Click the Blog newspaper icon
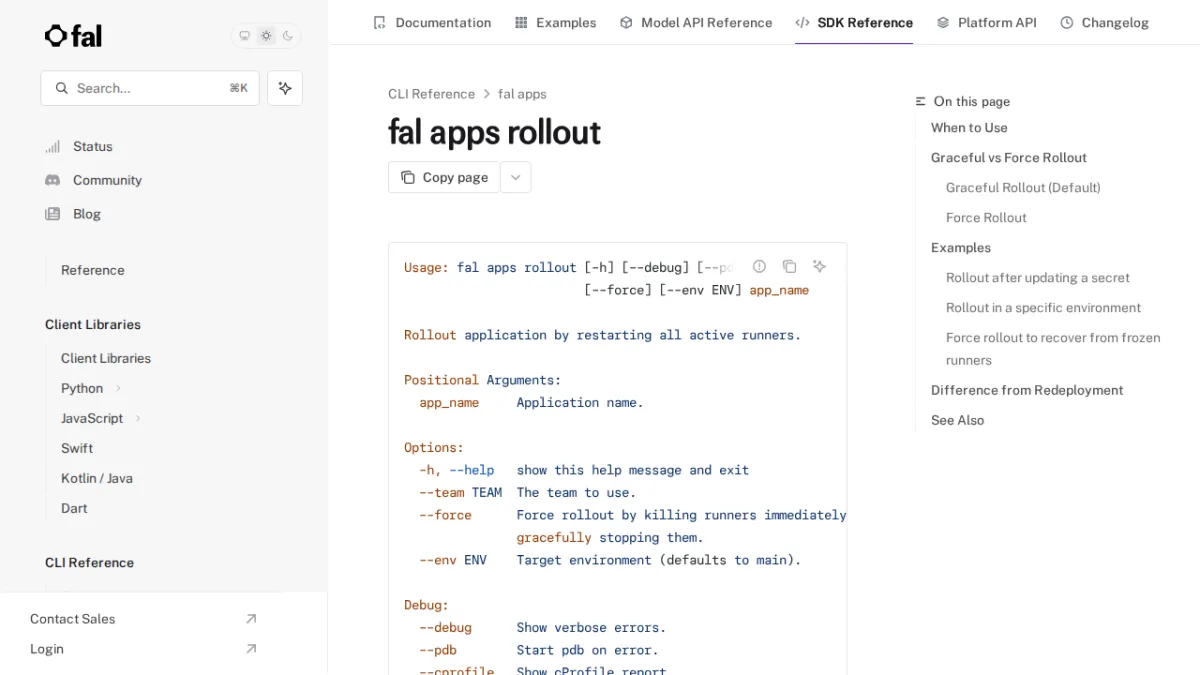The height and width of the screenshot is (675, 1200). tap(53, 214)
